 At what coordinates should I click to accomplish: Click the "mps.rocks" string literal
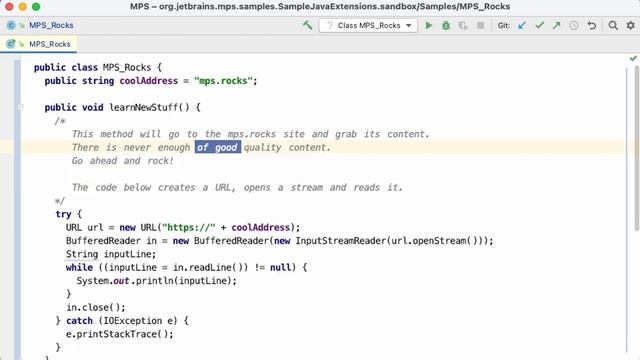click(223, 81)
